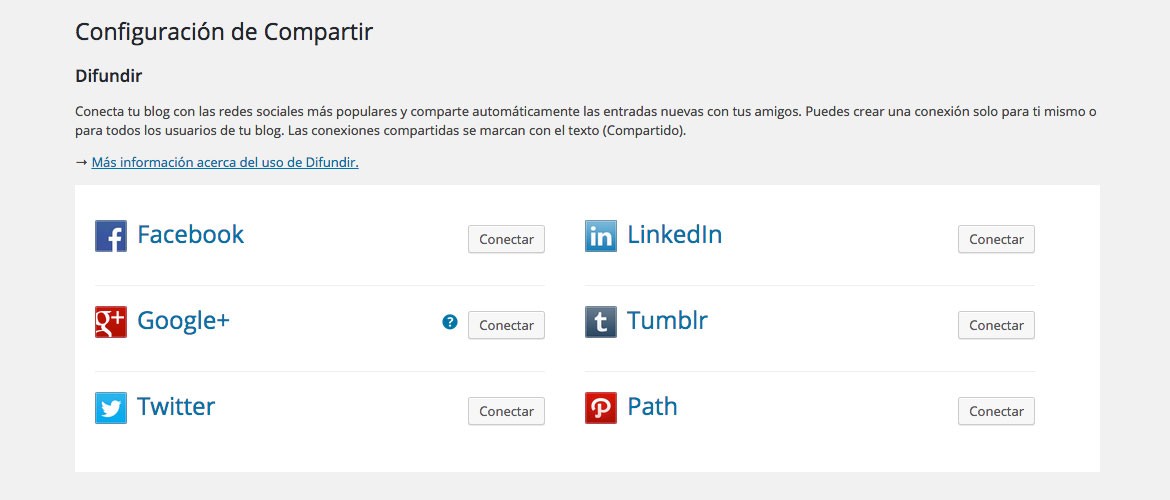Select the Twitter service title
This screenshot has width=1170, height=500.
tap(176, 407)
